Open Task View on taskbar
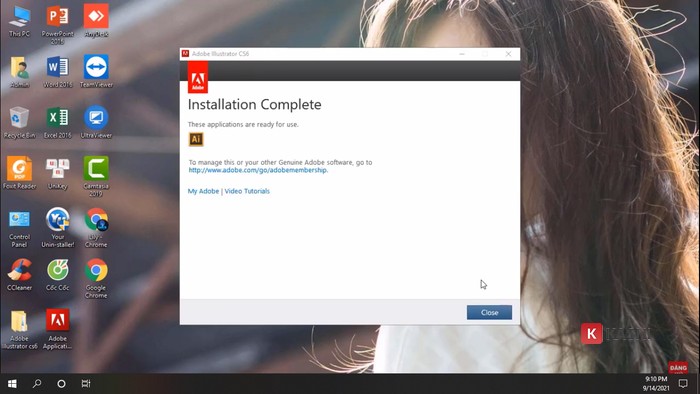Screen dimensions: 700x394 (86, 384)
